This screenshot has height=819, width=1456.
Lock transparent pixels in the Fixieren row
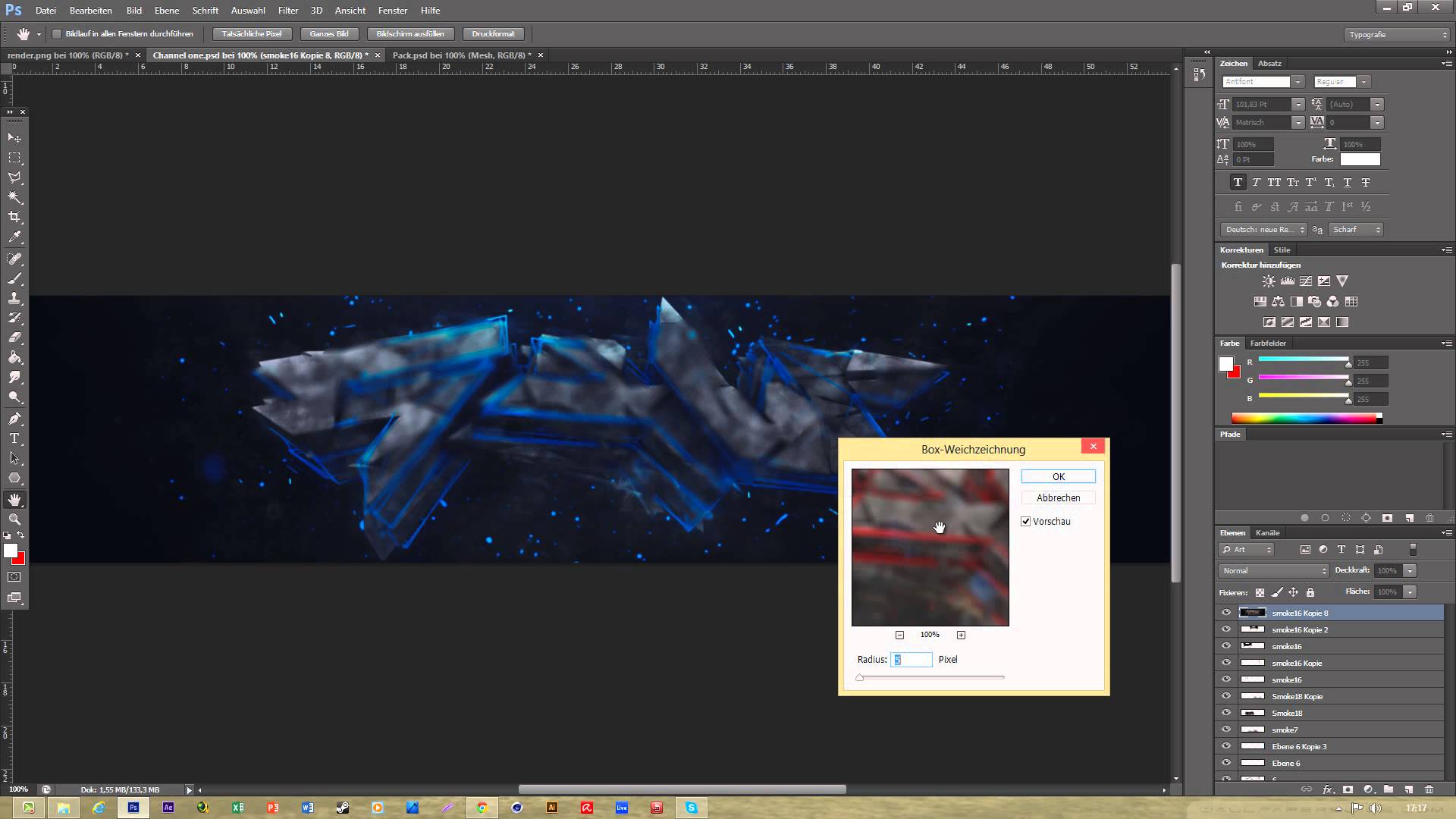pos(1259,592)
